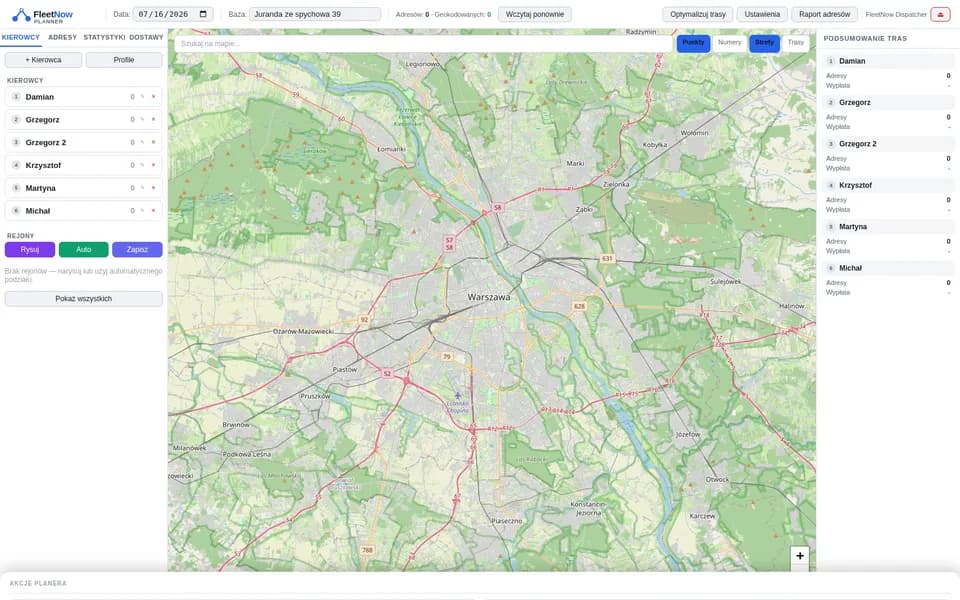
Task: Click the Baza field containing Juranda ze spychowa 39
Action: tap(315, 14)
